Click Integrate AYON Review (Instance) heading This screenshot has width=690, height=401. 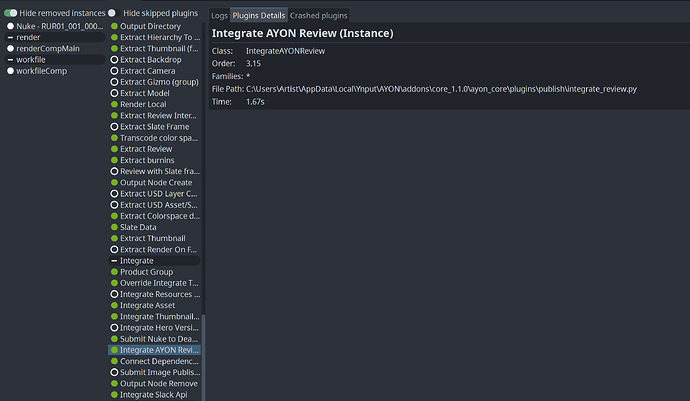click(x=302, y=33)
